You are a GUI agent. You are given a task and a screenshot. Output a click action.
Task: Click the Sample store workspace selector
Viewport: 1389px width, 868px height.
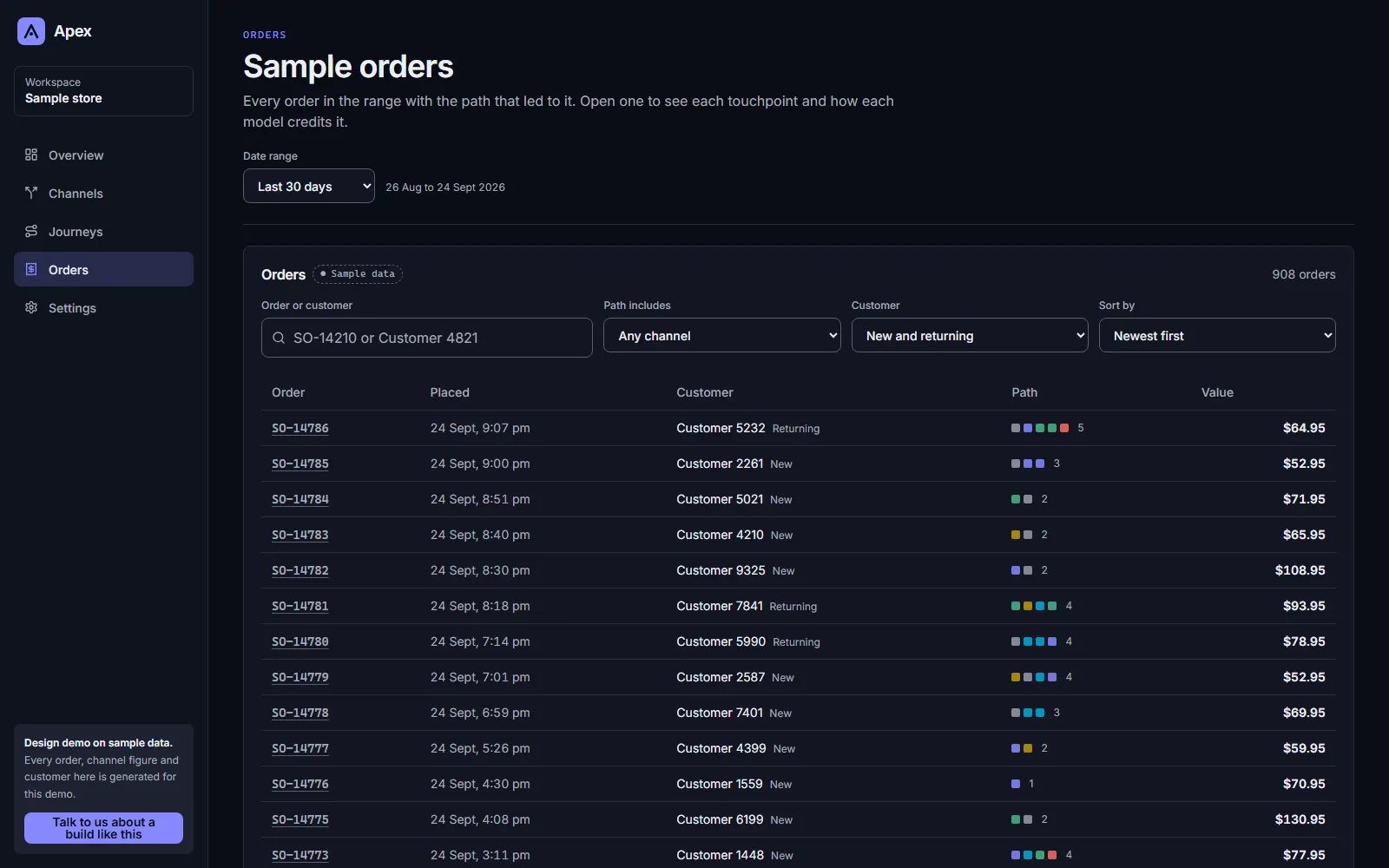(103, 90)
